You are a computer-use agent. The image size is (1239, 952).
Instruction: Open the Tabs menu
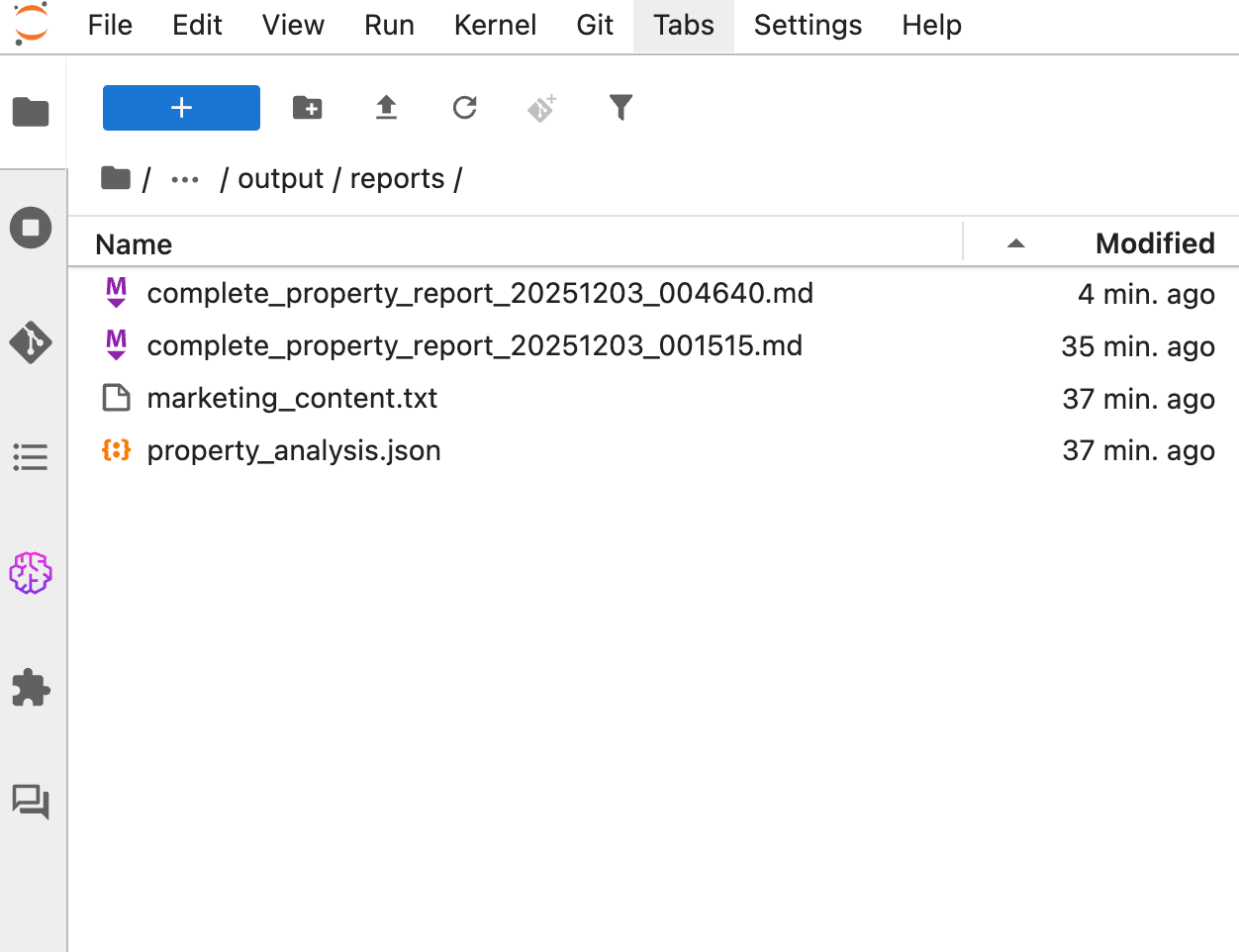click(x=683, y=26)
